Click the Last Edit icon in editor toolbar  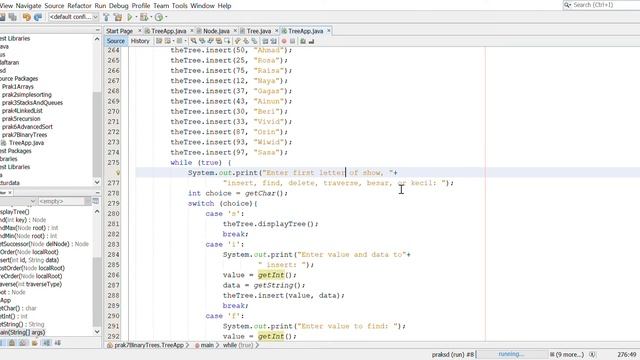click(x=159, y=41)
